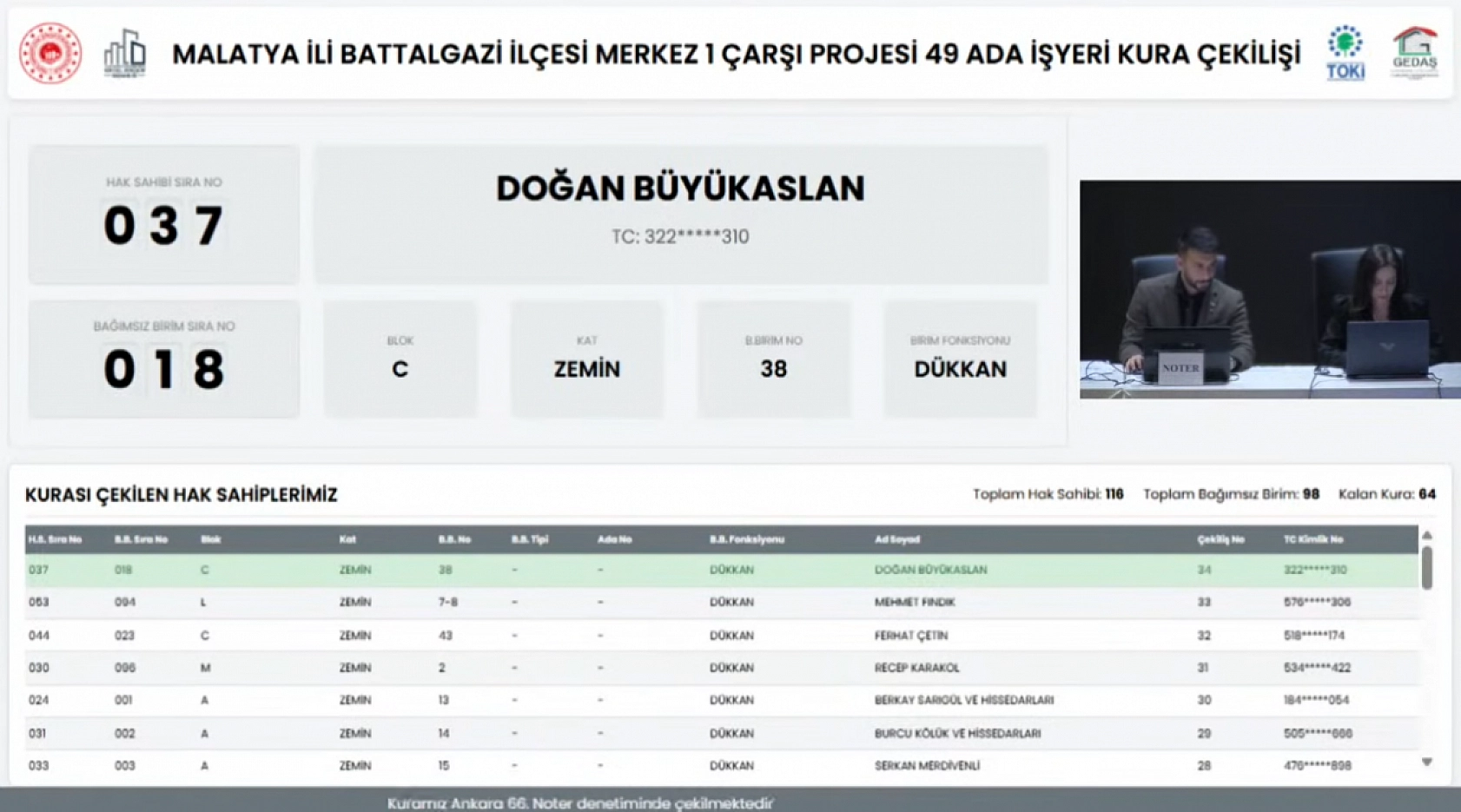
Task: Select the MEHMET FINDIK table row
Action: [608, 602]
